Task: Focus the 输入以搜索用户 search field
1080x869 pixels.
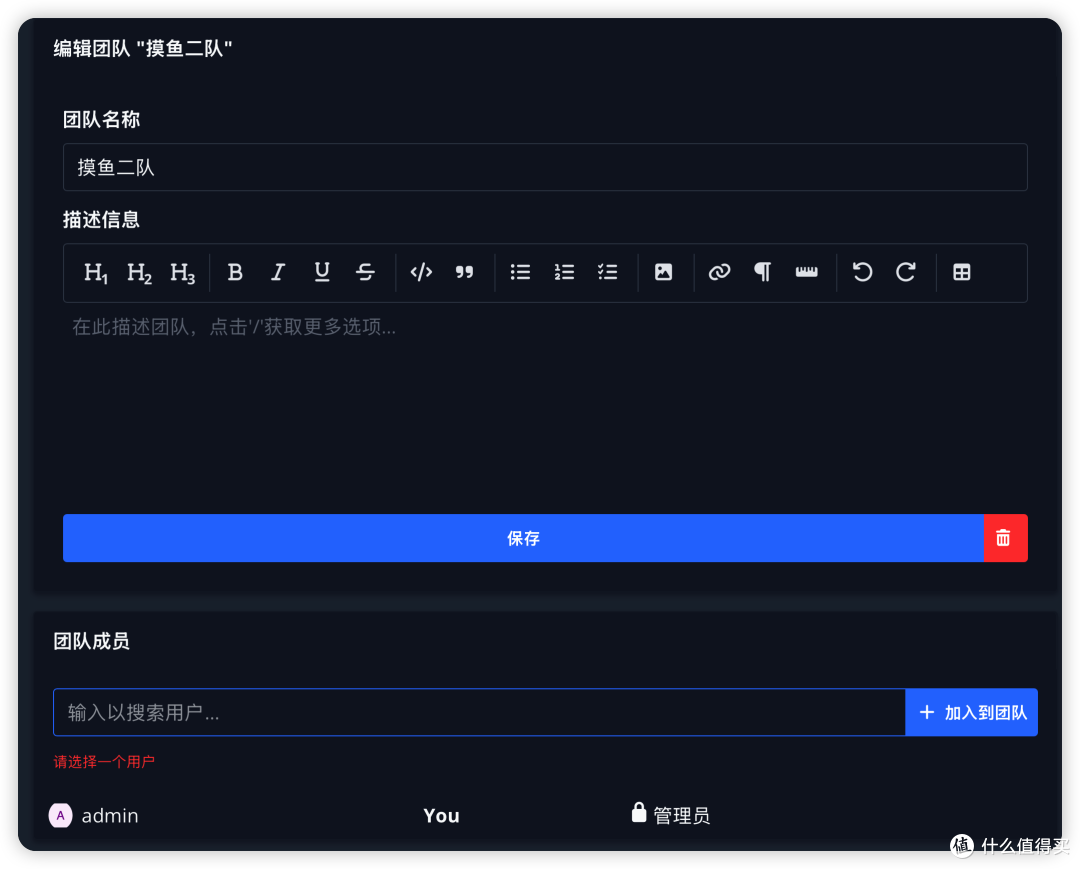Action: [x=479, y=712]
